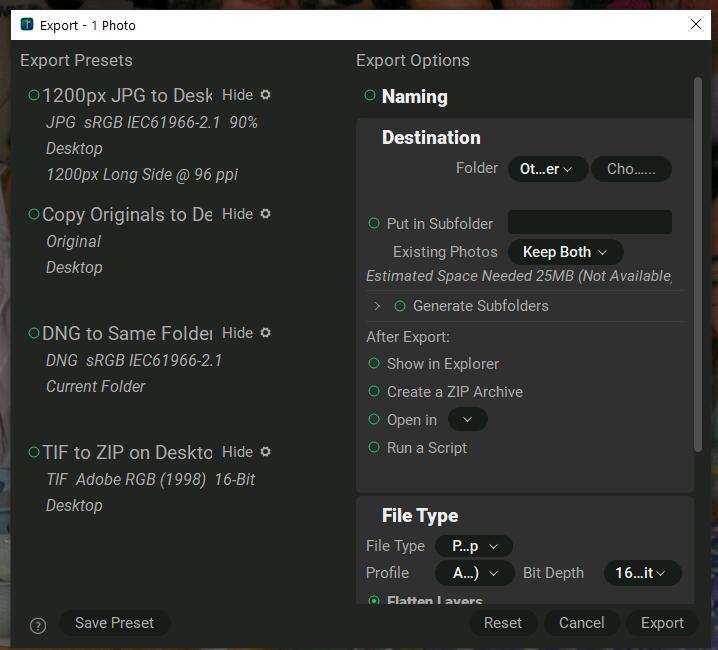Click gear icon beside DNG to Same Folder
This screenshot has width=718, height=650.
pyautogui.click(x=265, y=333)
